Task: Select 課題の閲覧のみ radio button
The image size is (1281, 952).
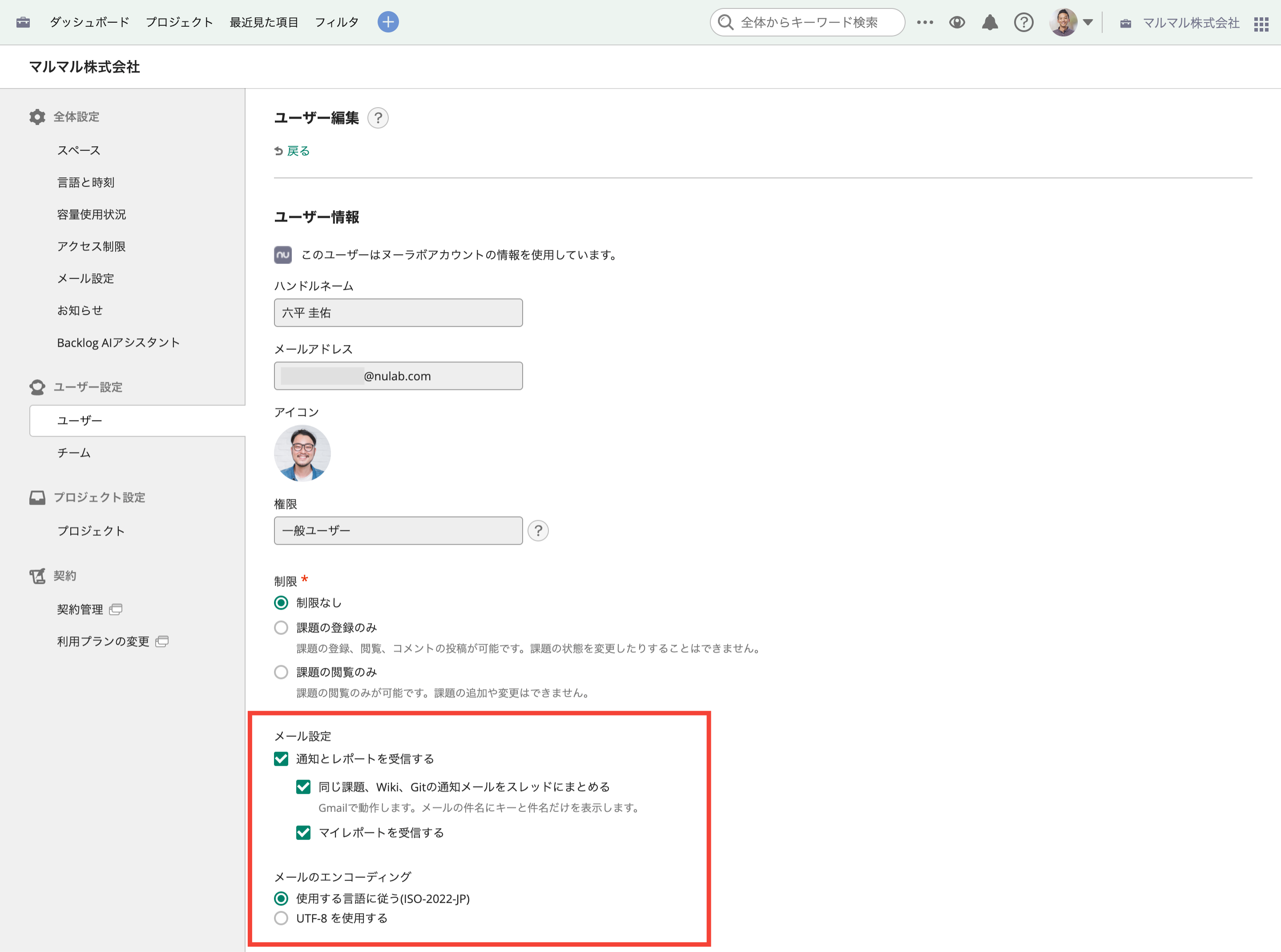Action: 282,672
